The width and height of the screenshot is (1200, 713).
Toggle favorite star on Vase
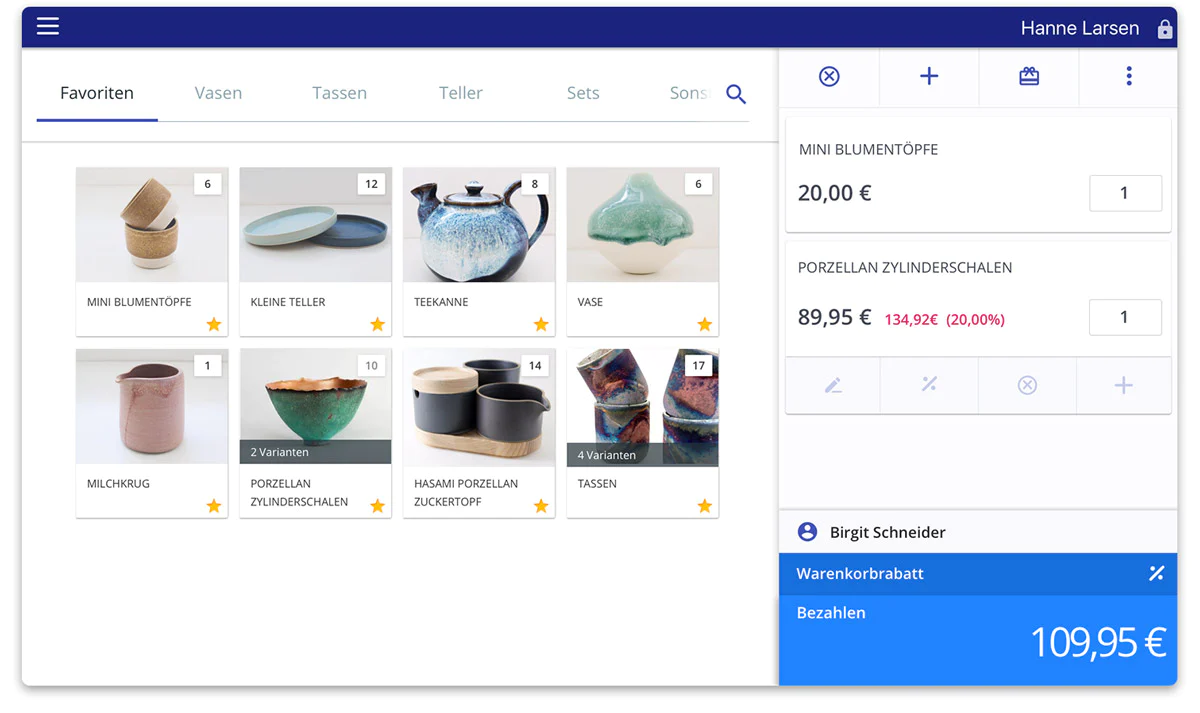pyautogui.click(x=704, y=324)
